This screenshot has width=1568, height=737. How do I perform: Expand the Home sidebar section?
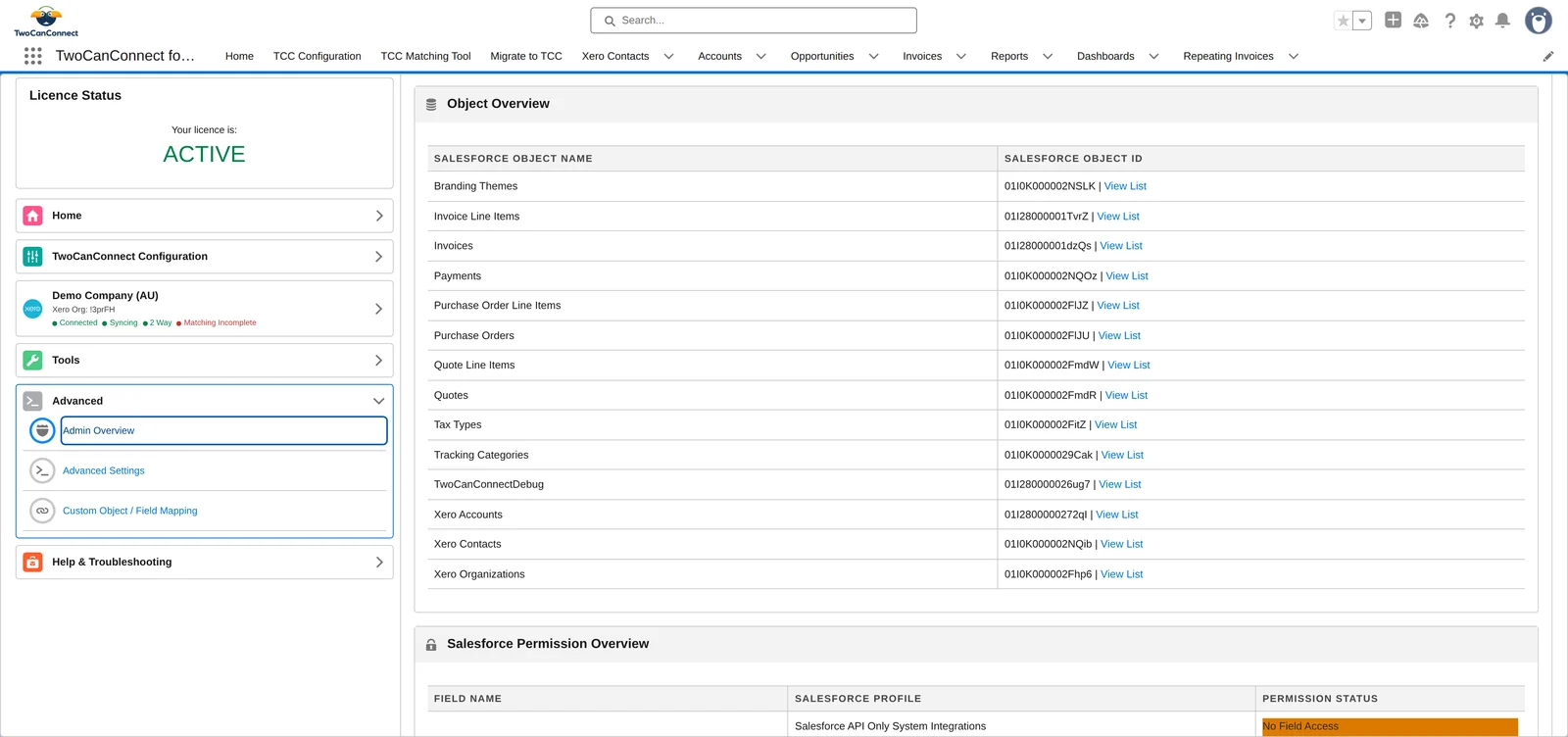click(x=379, y=216)
